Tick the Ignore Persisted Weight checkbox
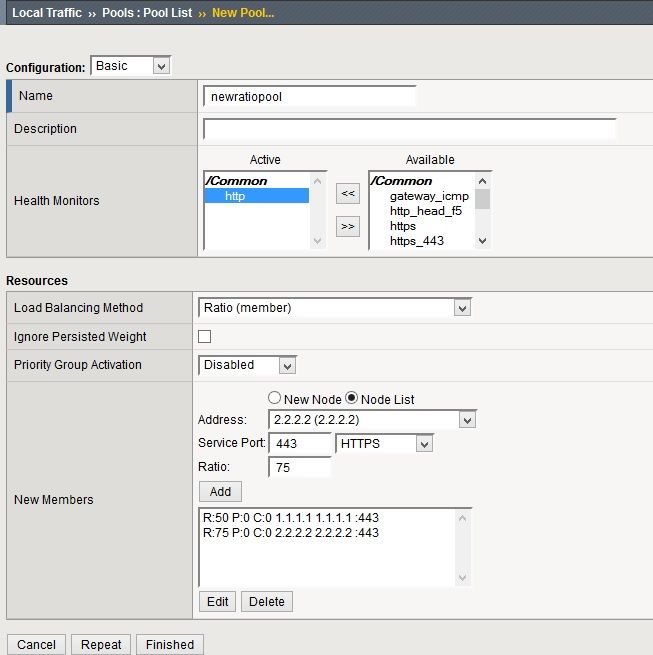 [205, 337]
